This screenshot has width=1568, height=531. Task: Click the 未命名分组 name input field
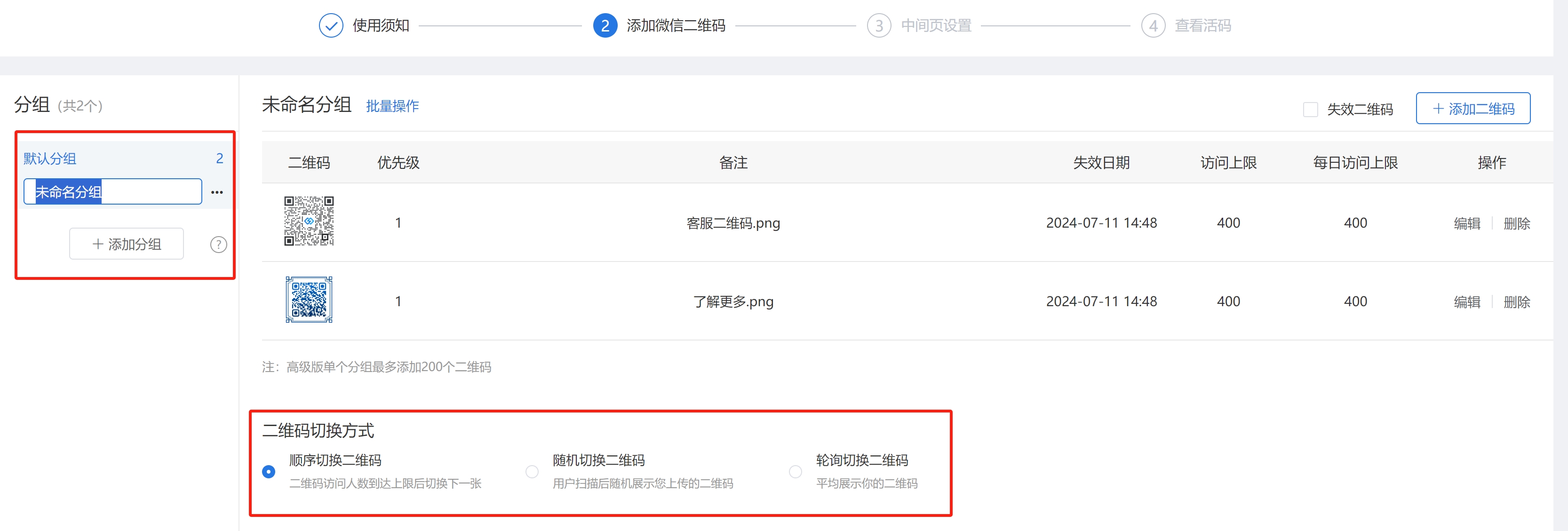(x=112, y=191)
